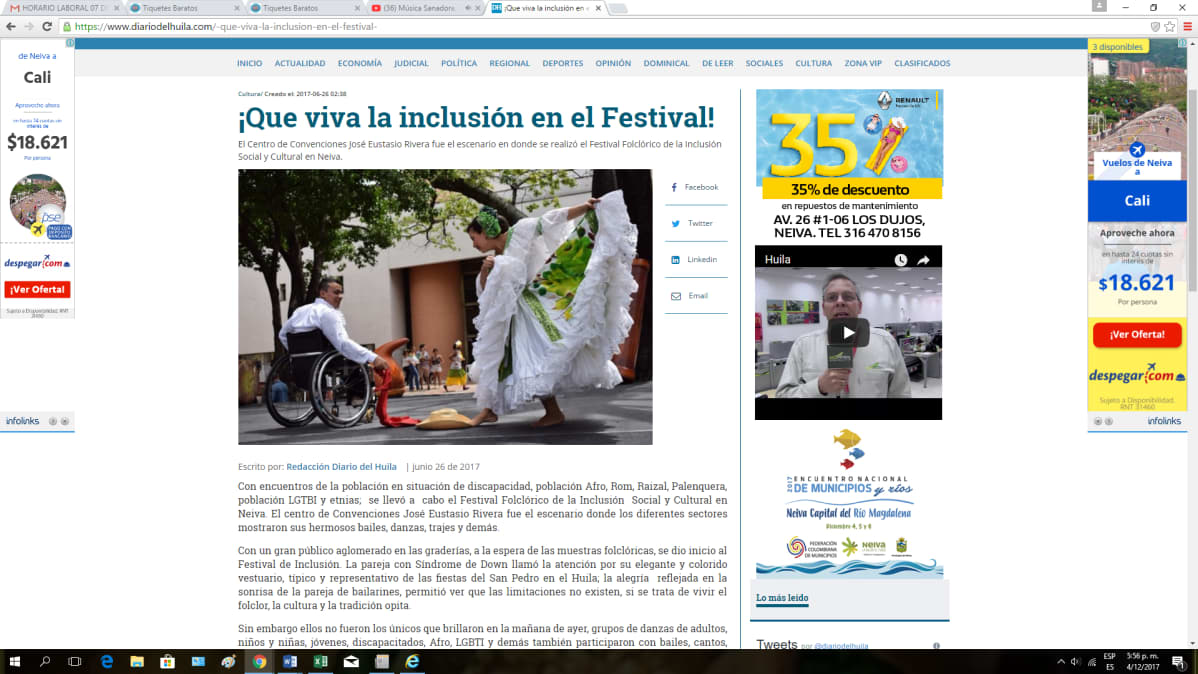This screenshot has height=674, width=1198.
Task: Reload the page with the refresh icon
Action: pyautogui.click(x=47, y=27)
